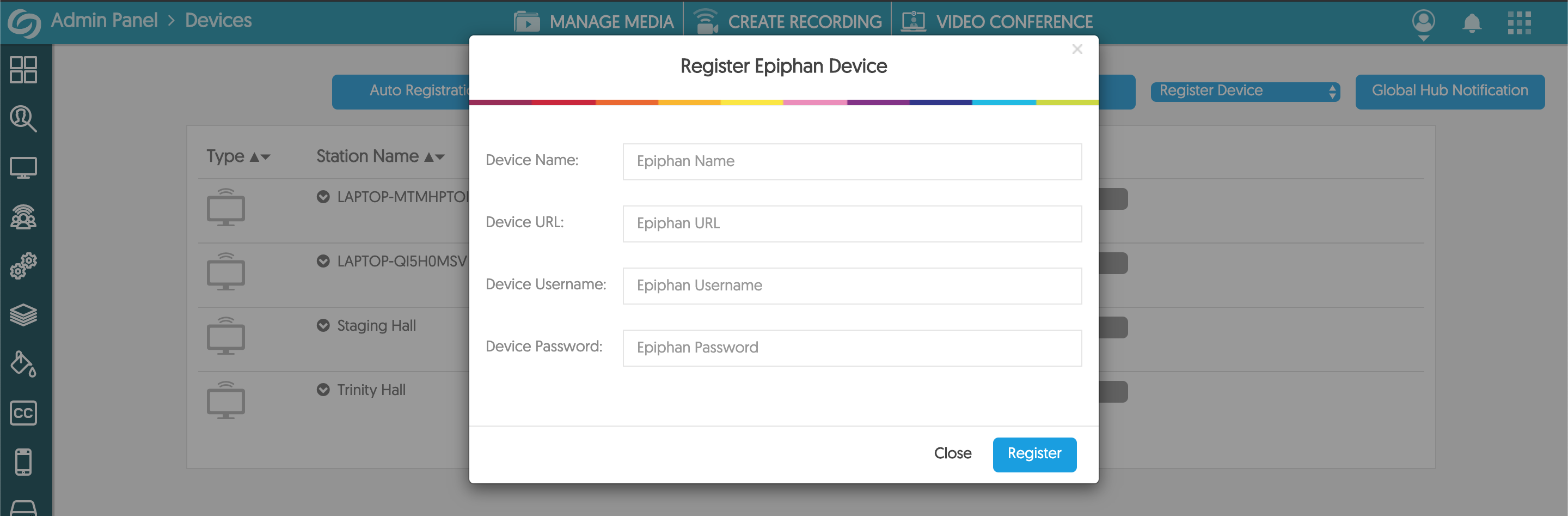Go to Devices breadcrumb
Viewport: 1568px width, 516px height.
pos(218,21)
